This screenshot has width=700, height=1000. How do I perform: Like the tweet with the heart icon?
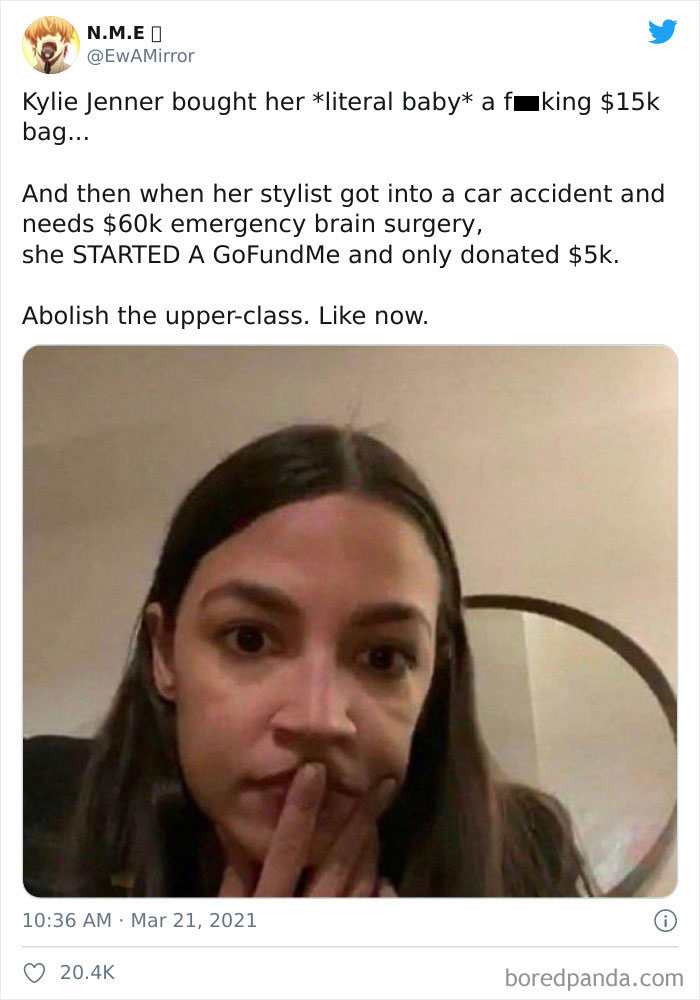tap(34, 973)
